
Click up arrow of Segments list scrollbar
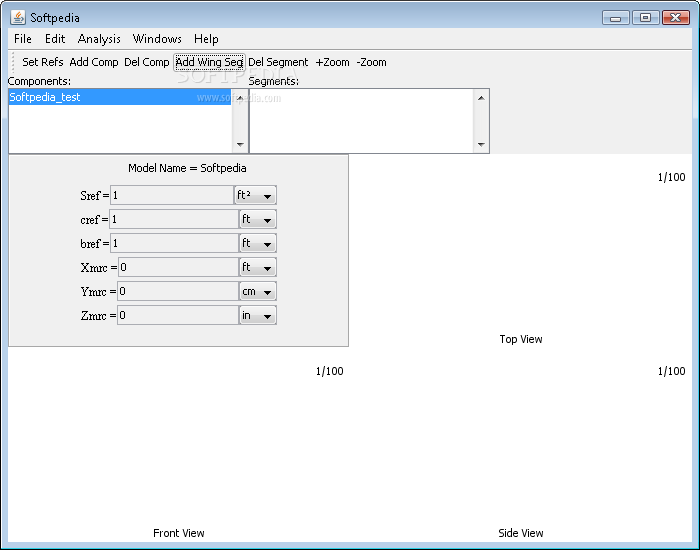tap(481, 98)
